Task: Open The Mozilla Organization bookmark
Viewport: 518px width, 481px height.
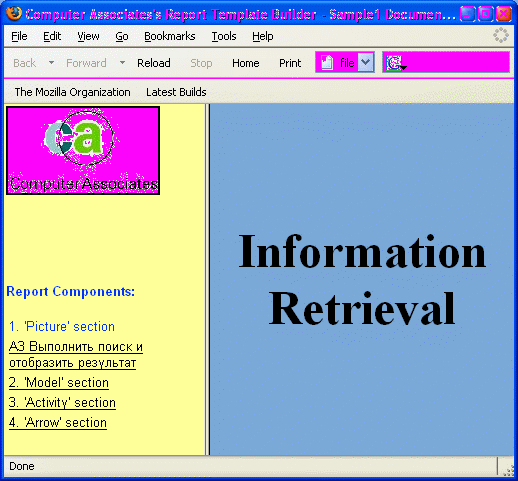Action: pyautogui.click(x=73, y=92)
